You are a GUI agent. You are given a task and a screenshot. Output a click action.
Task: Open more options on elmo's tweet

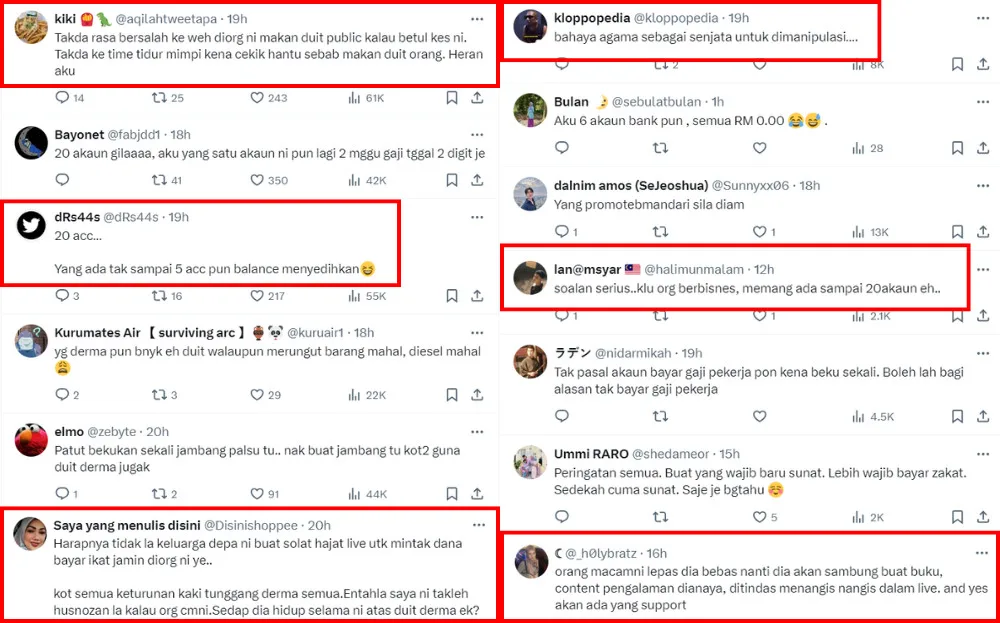[x=477, y=431]
